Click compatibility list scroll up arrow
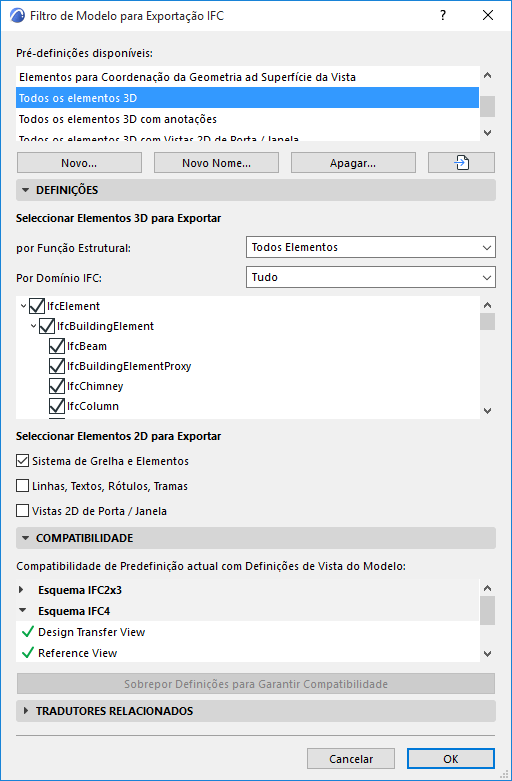The width and height of the screenshot is (512, 781). [488, 588]
